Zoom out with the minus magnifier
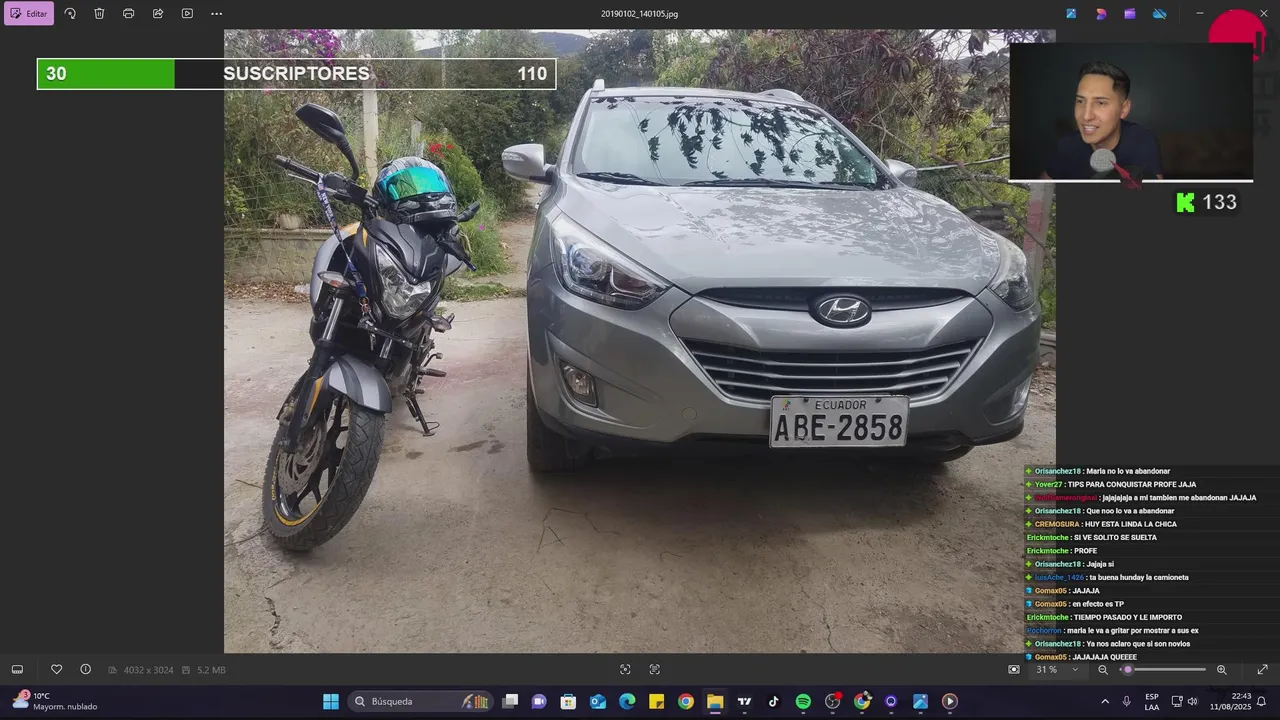The image size is (1280, 720). coord(1103,670)
